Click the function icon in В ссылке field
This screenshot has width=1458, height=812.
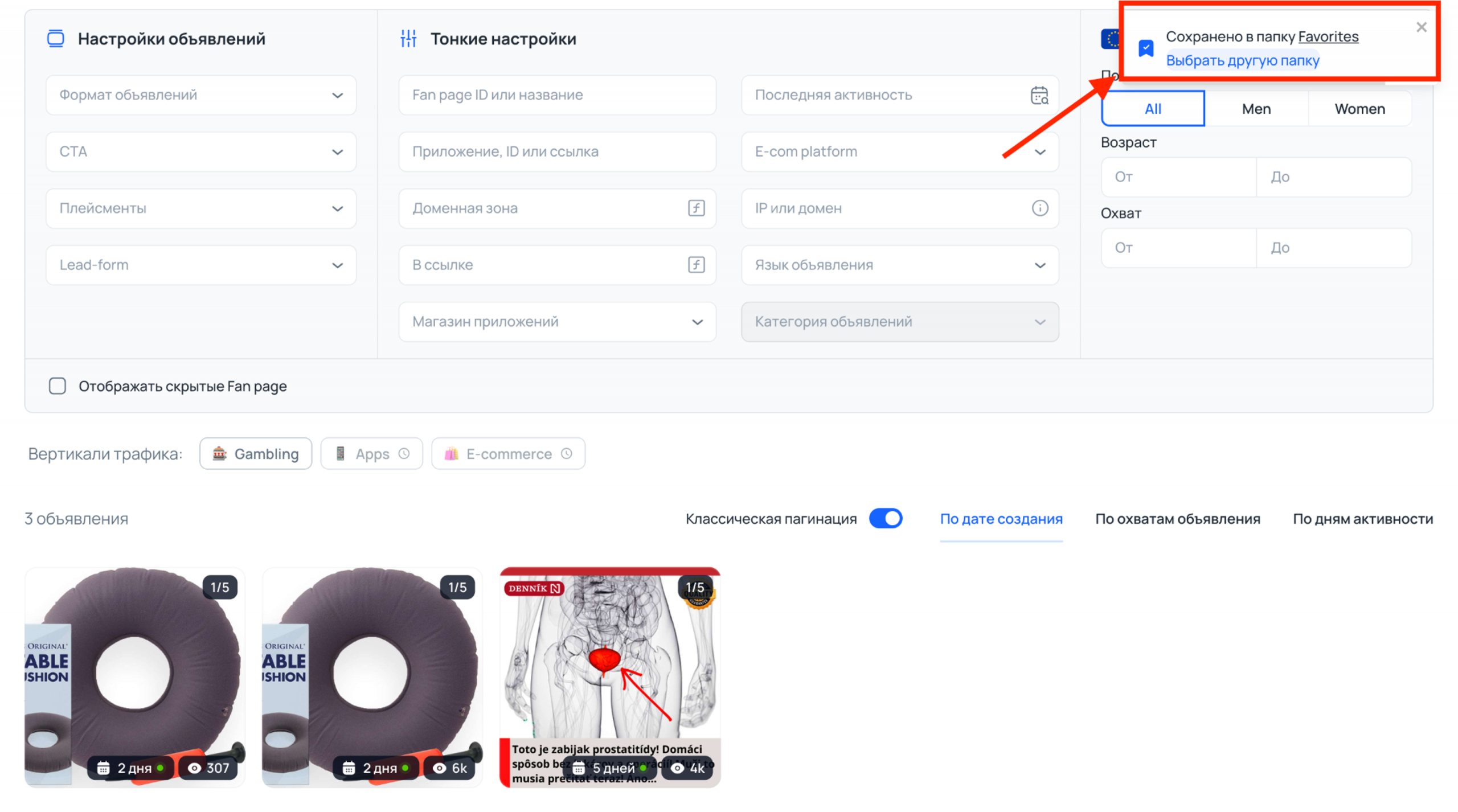696,265
